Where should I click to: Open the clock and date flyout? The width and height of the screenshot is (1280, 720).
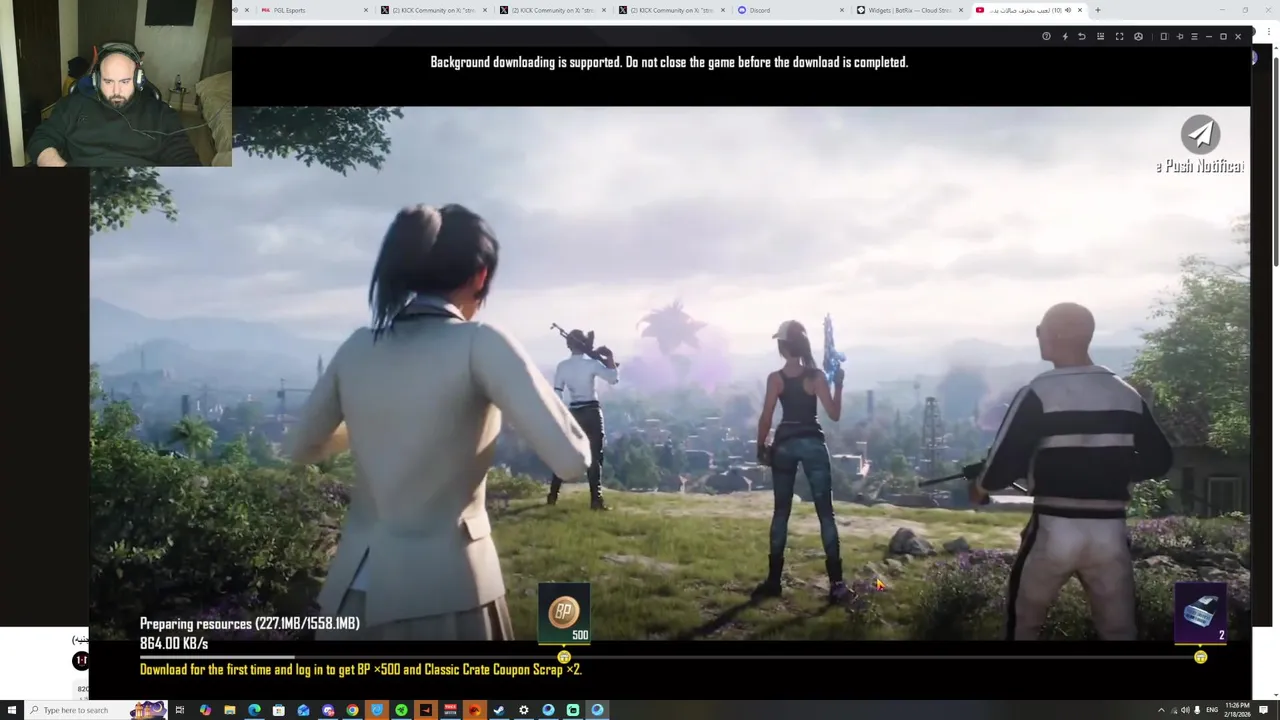point(1237,710)
